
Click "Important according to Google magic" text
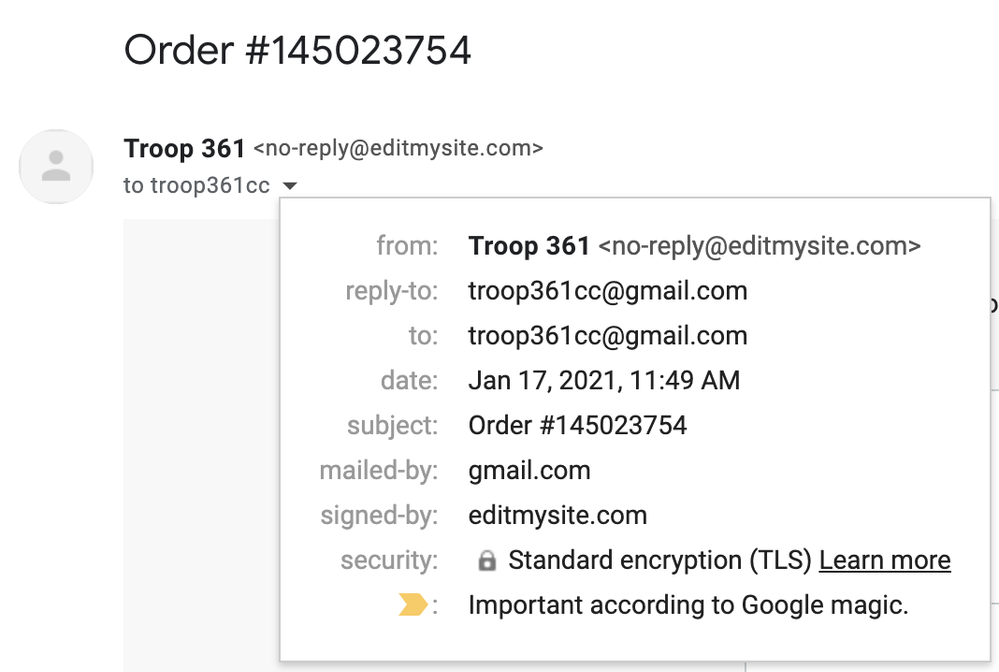tap(688, 605)
